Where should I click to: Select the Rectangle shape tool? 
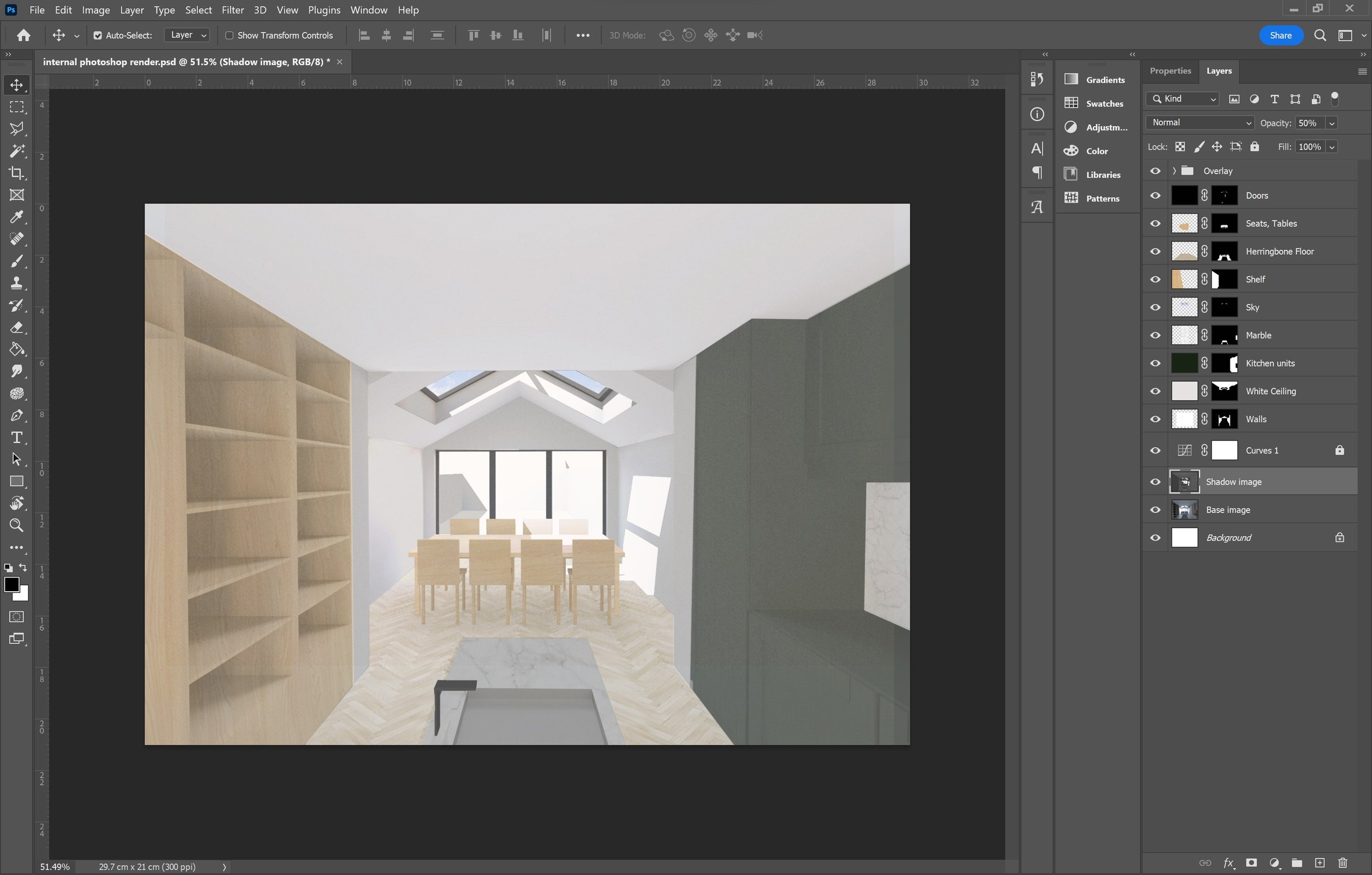click(x=16, y=481)
